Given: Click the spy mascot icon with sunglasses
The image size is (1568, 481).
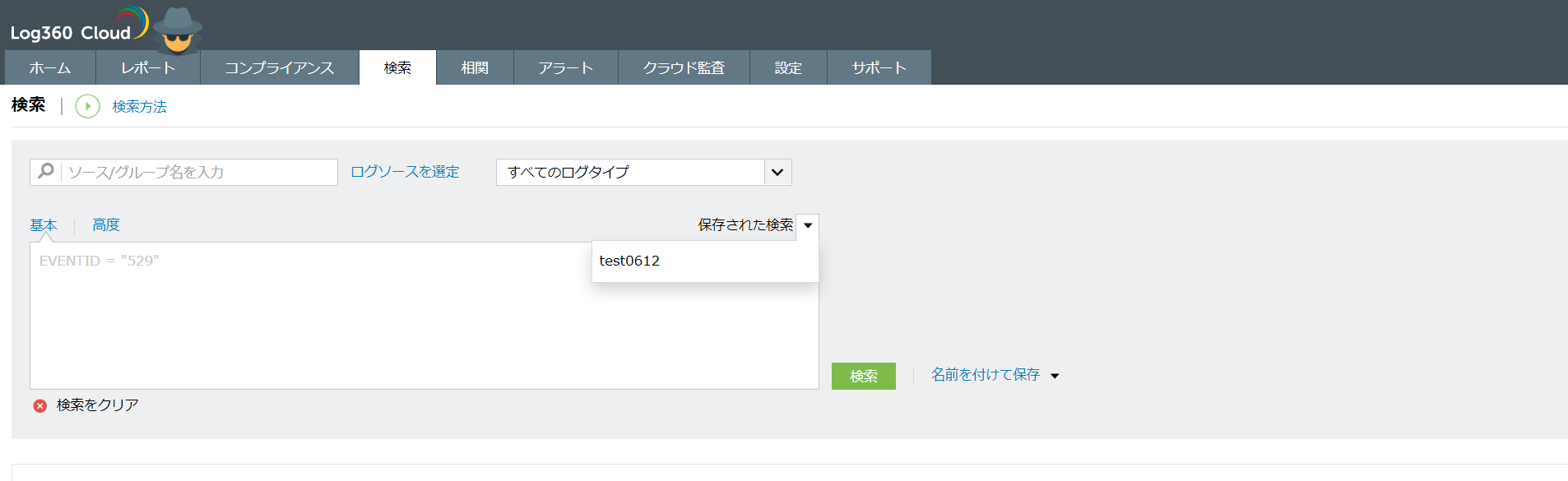Looking at the screenshot, I should [178, 30].
